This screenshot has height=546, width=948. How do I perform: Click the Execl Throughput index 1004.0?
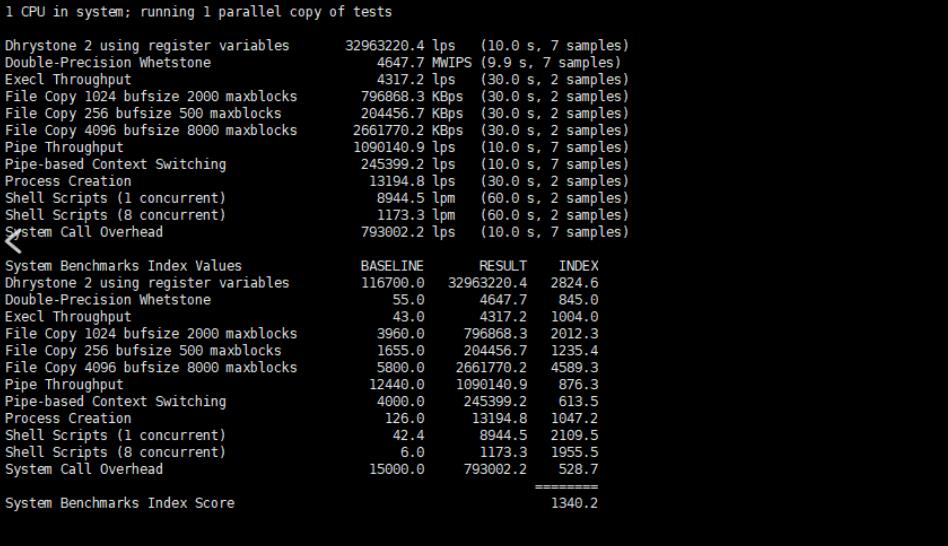574,317
